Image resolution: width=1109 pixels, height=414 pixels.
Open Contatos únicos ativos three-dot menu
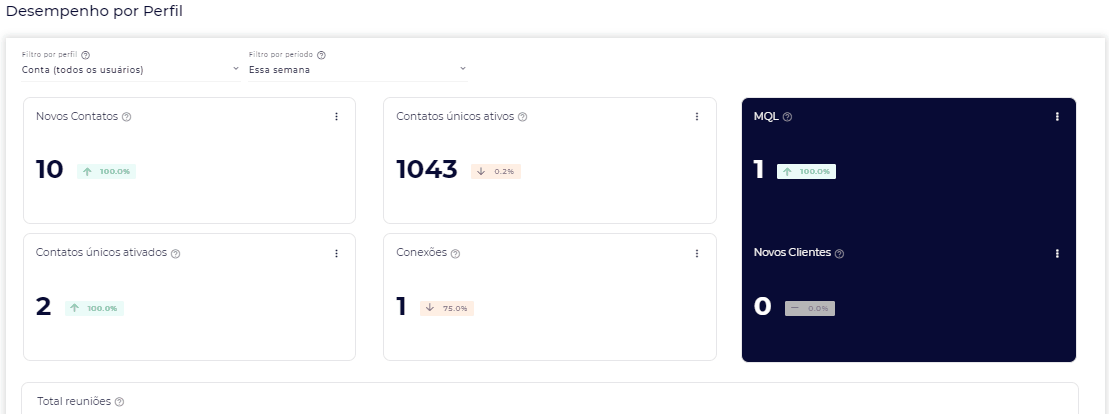[697, 117]
